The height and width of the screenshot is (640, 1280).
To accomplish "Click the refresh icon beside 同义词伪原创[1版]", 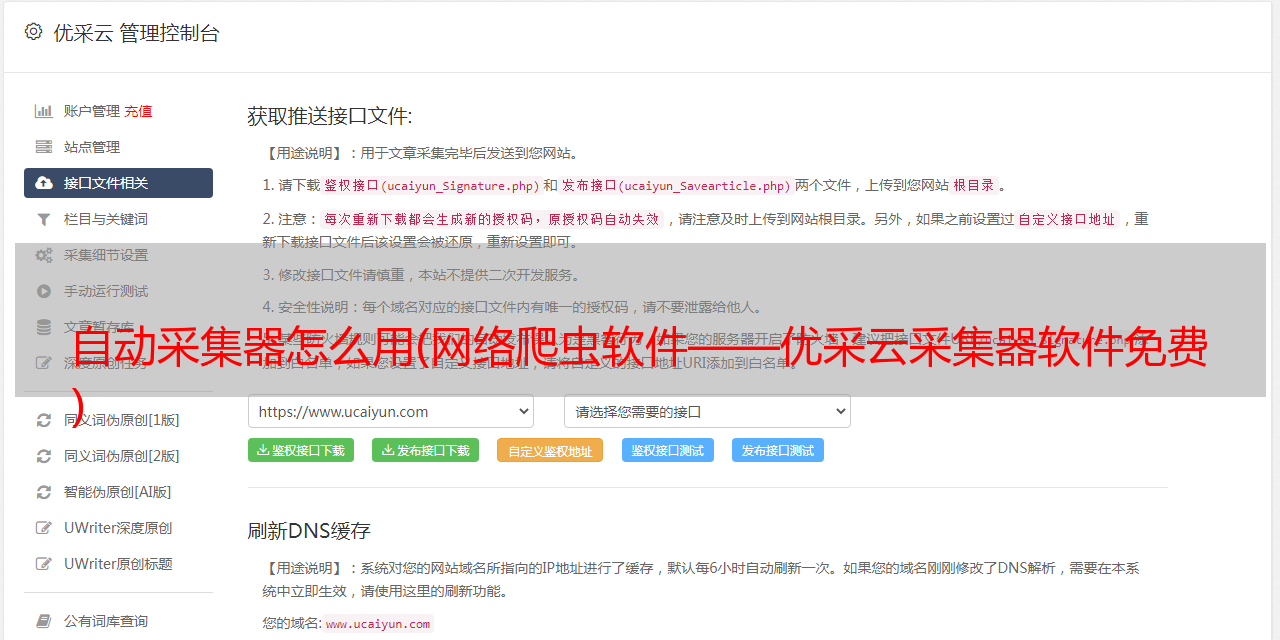I will click(x=44, y=420).
